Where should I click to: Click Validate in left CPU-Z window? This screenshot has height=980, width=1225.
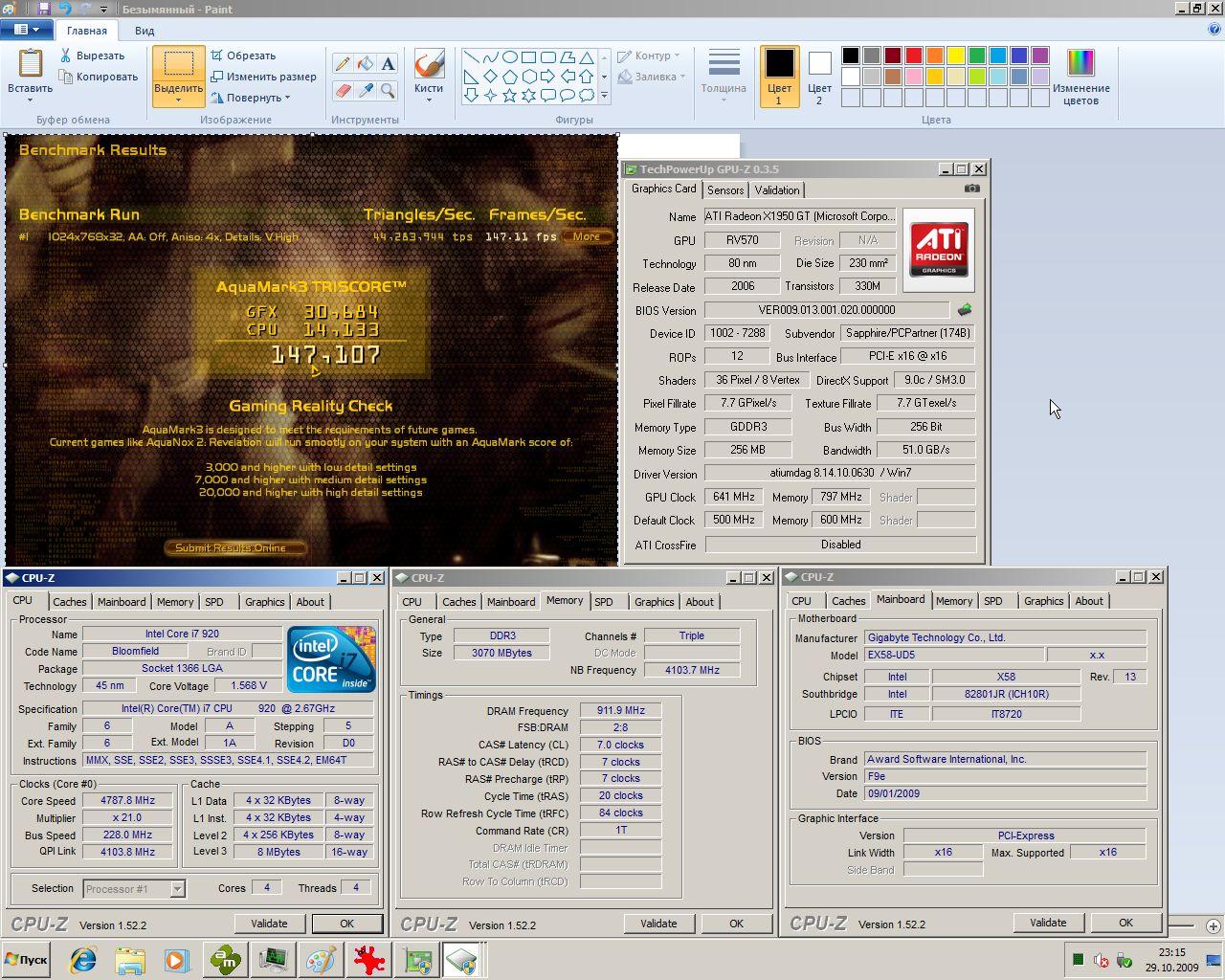tap(269, 924)
